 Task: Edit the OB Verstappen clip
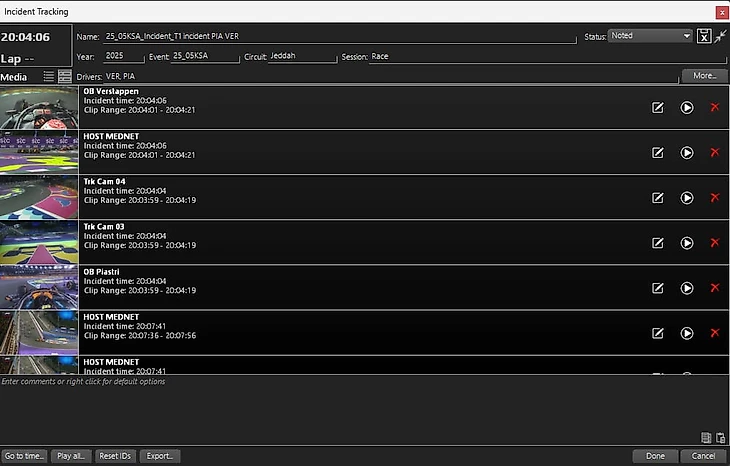click(657, 108)
